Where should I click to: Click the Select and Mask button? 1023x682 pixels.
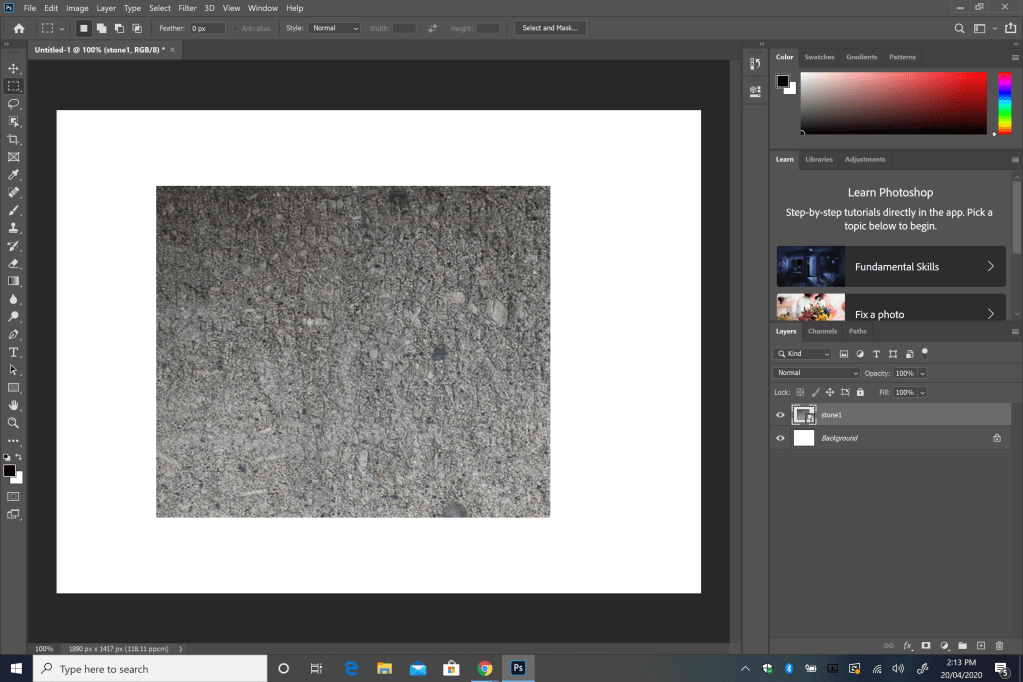tap(550, 28)
